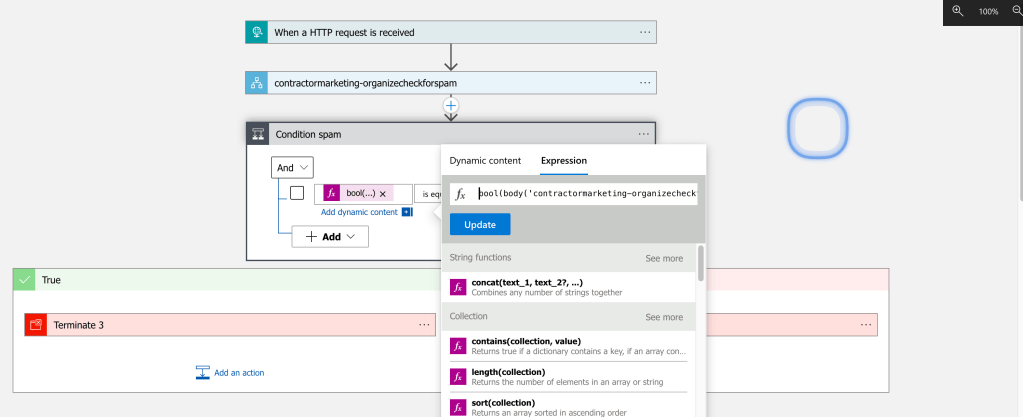See more Collection functions
This screenshot has height=417, width=1023.
pos(664,317)
